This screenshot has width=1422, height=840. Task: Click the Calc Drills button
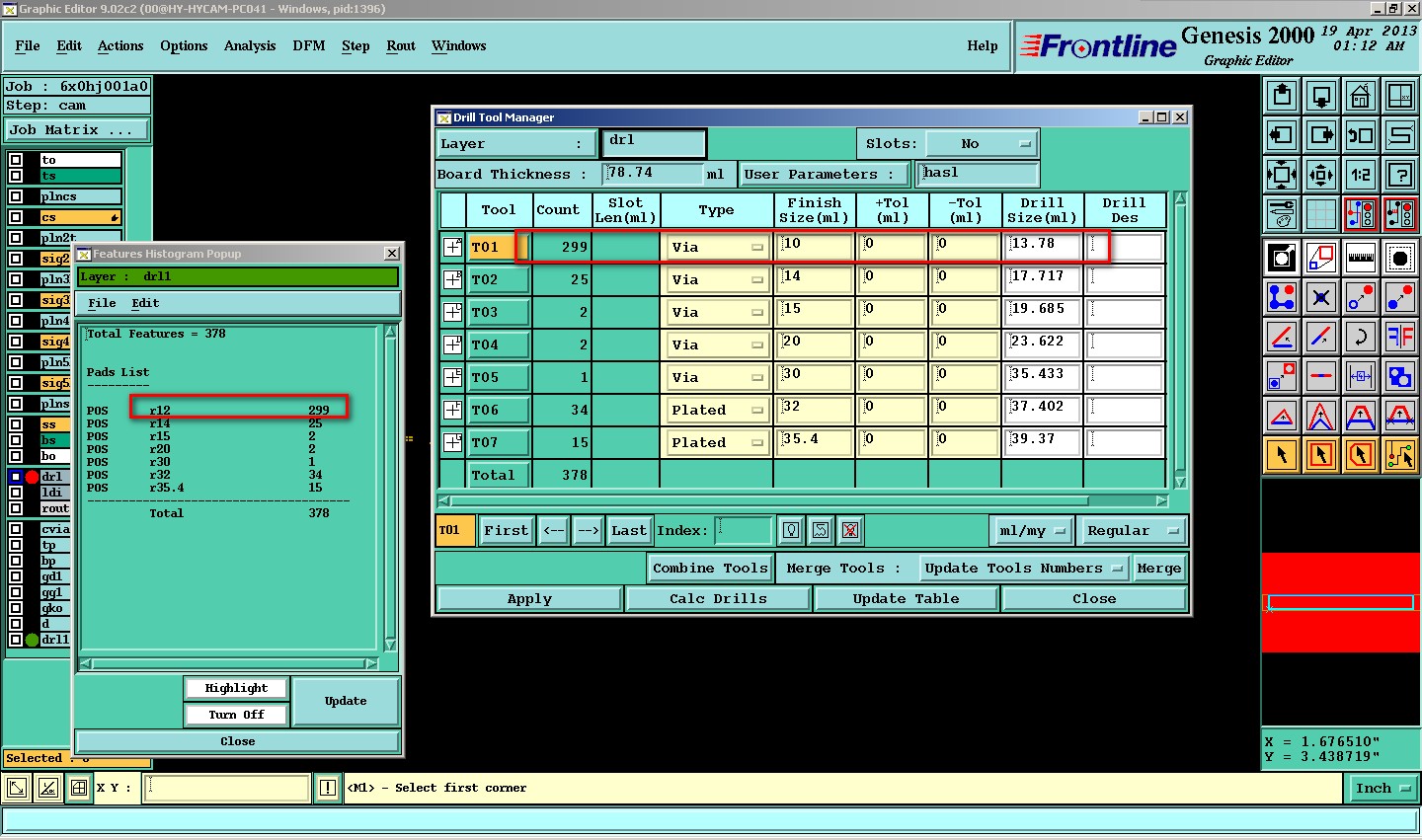[x=718, y=599]
